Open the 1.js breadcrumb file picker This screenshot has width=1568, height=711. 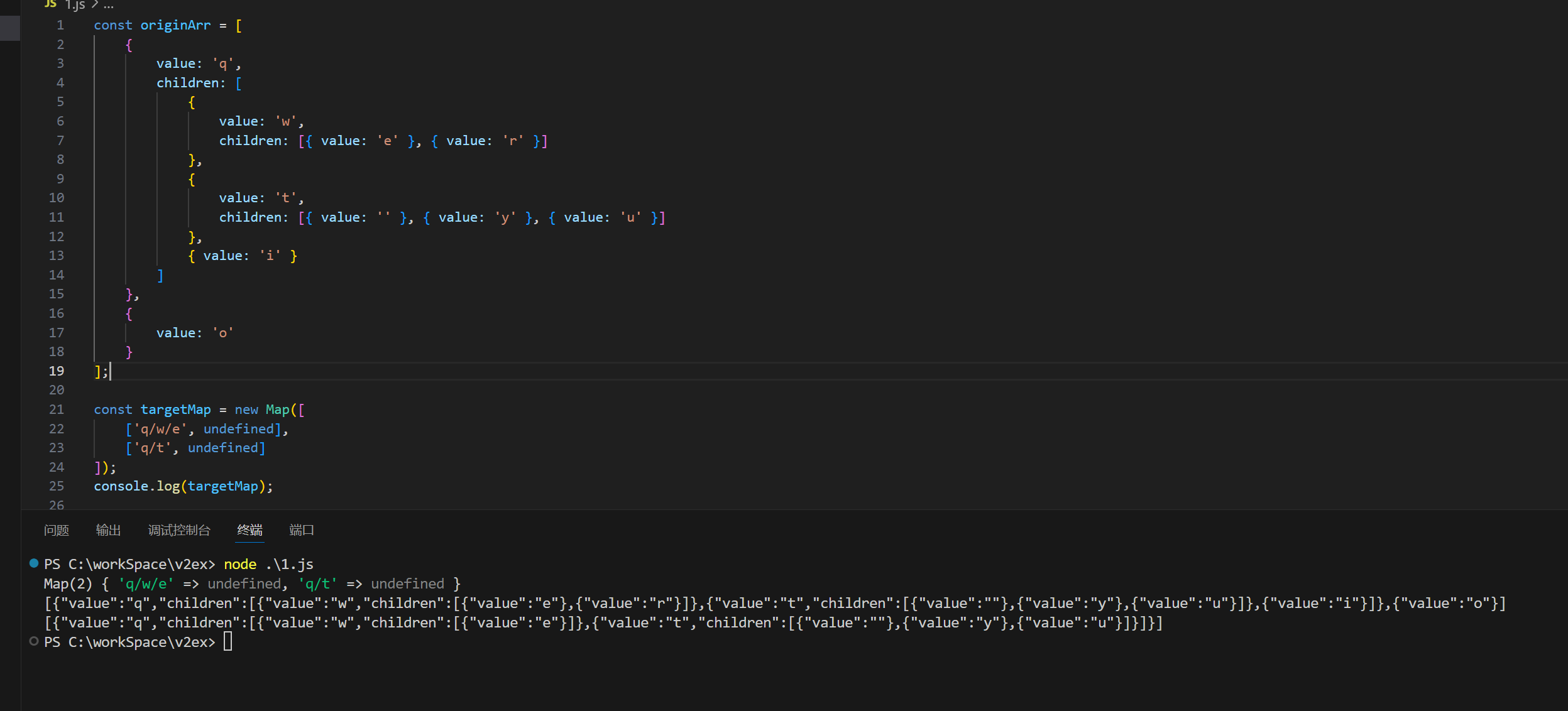[x=75, y=5]
